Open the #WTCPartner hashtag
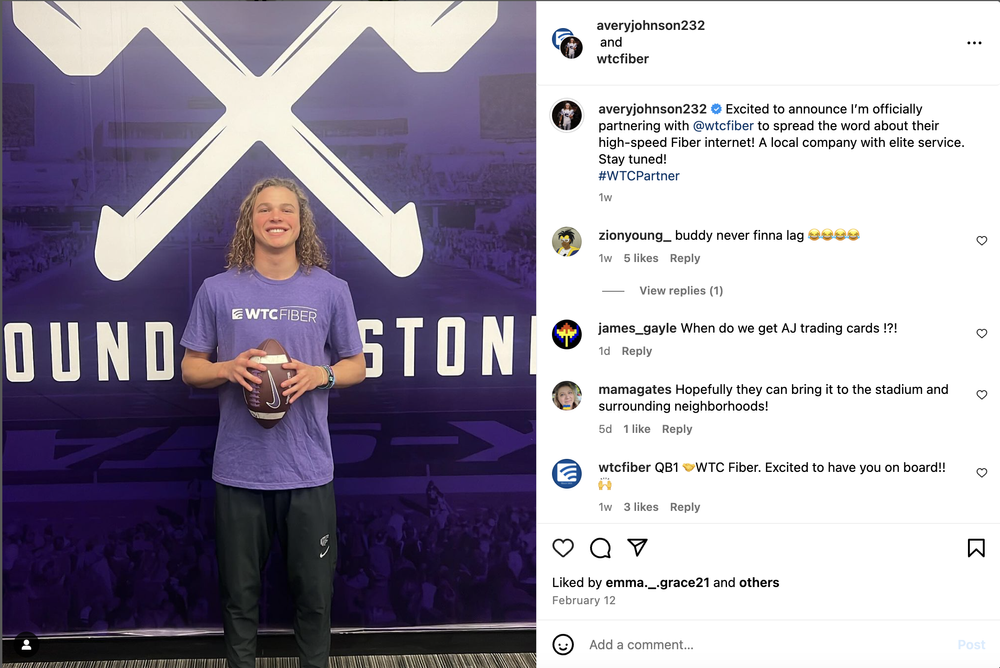Screen dimensions: 1000x668 [639, 175]
